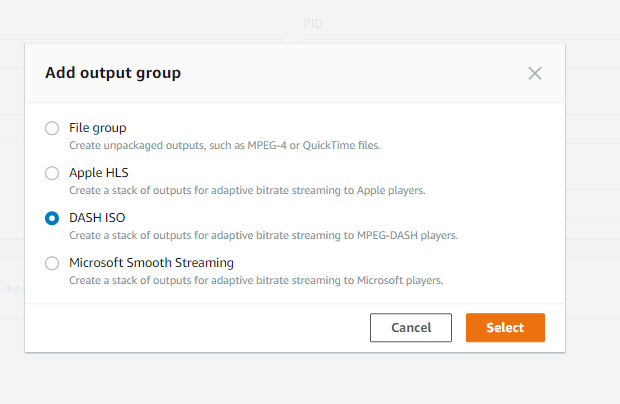
Task: Close the dialog with the X icon
Action: pos(535,73)
